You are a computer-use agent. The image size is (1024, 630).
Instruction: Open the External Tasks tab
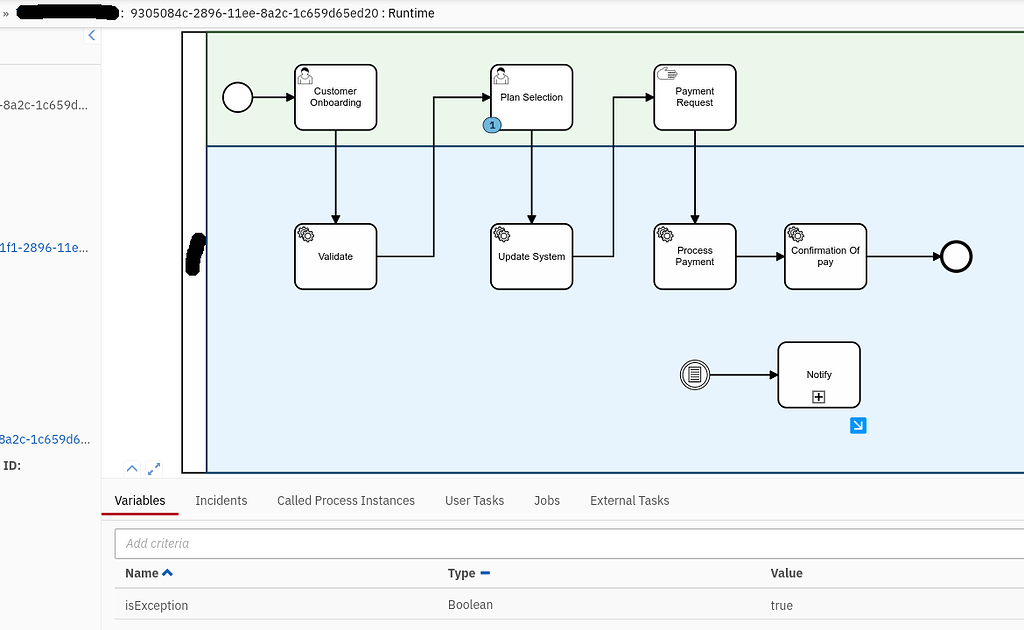(629, 500)
